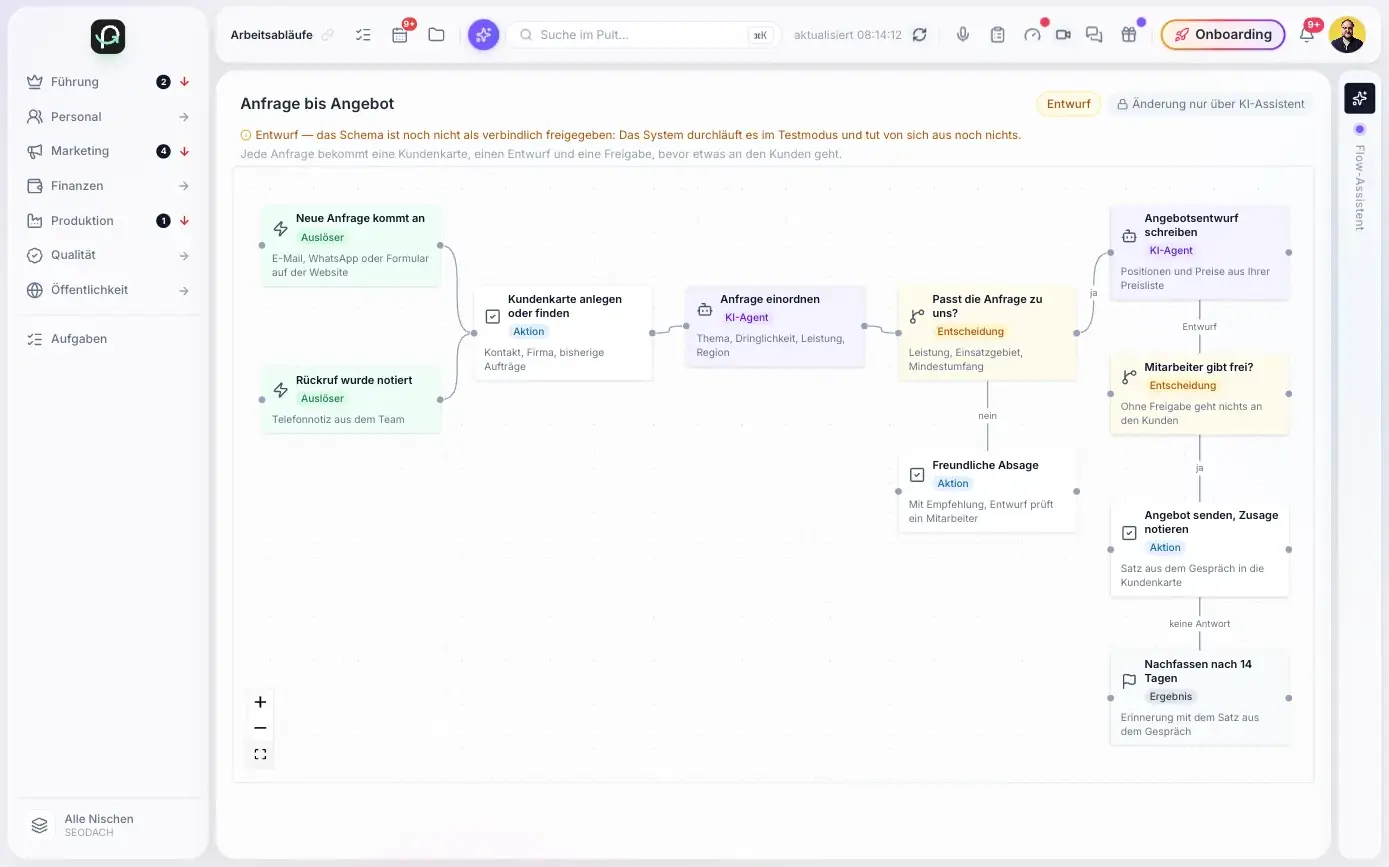1389x867 pixels.
Task: Open the gift icon
Action: [1129, 35]
